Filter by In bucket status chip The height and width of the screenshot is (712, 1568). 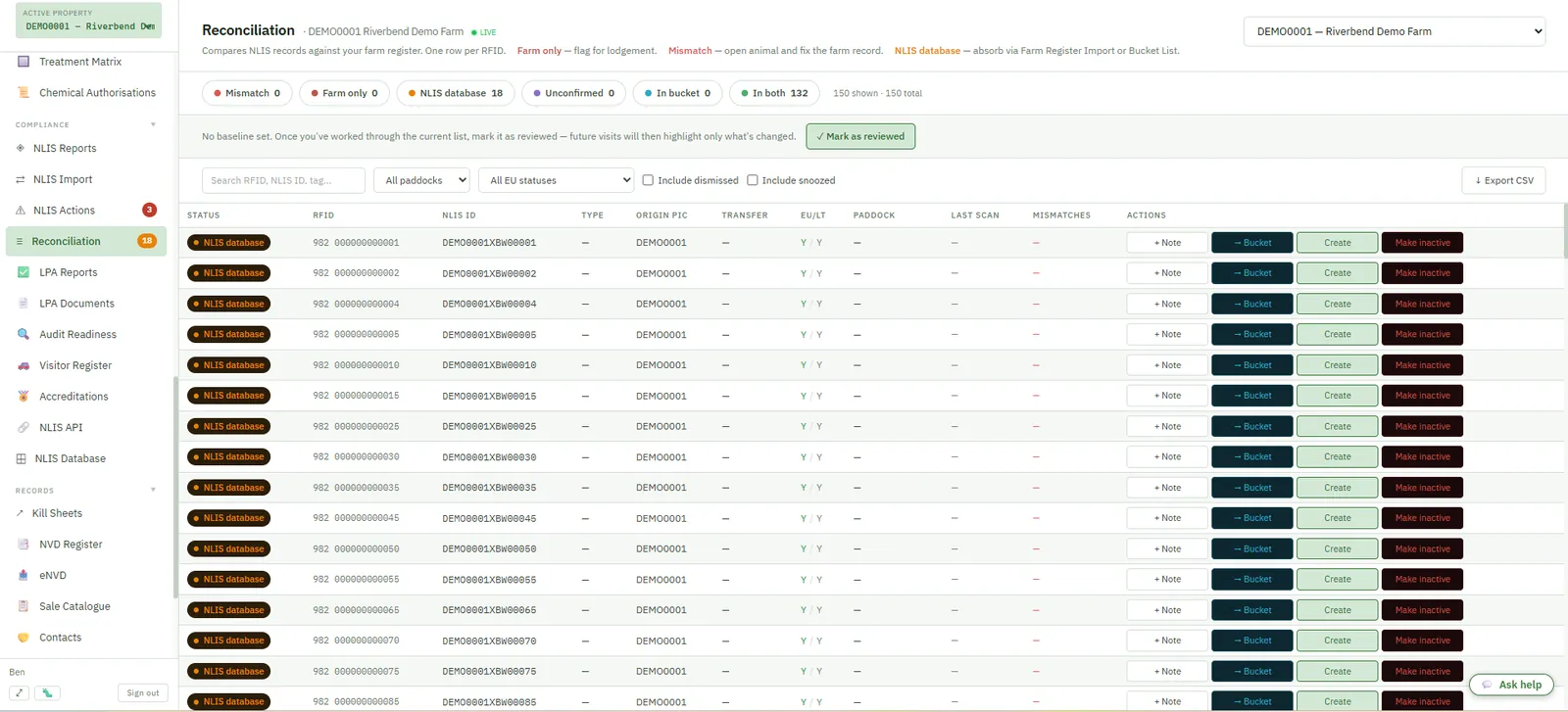tap(678, 93)
